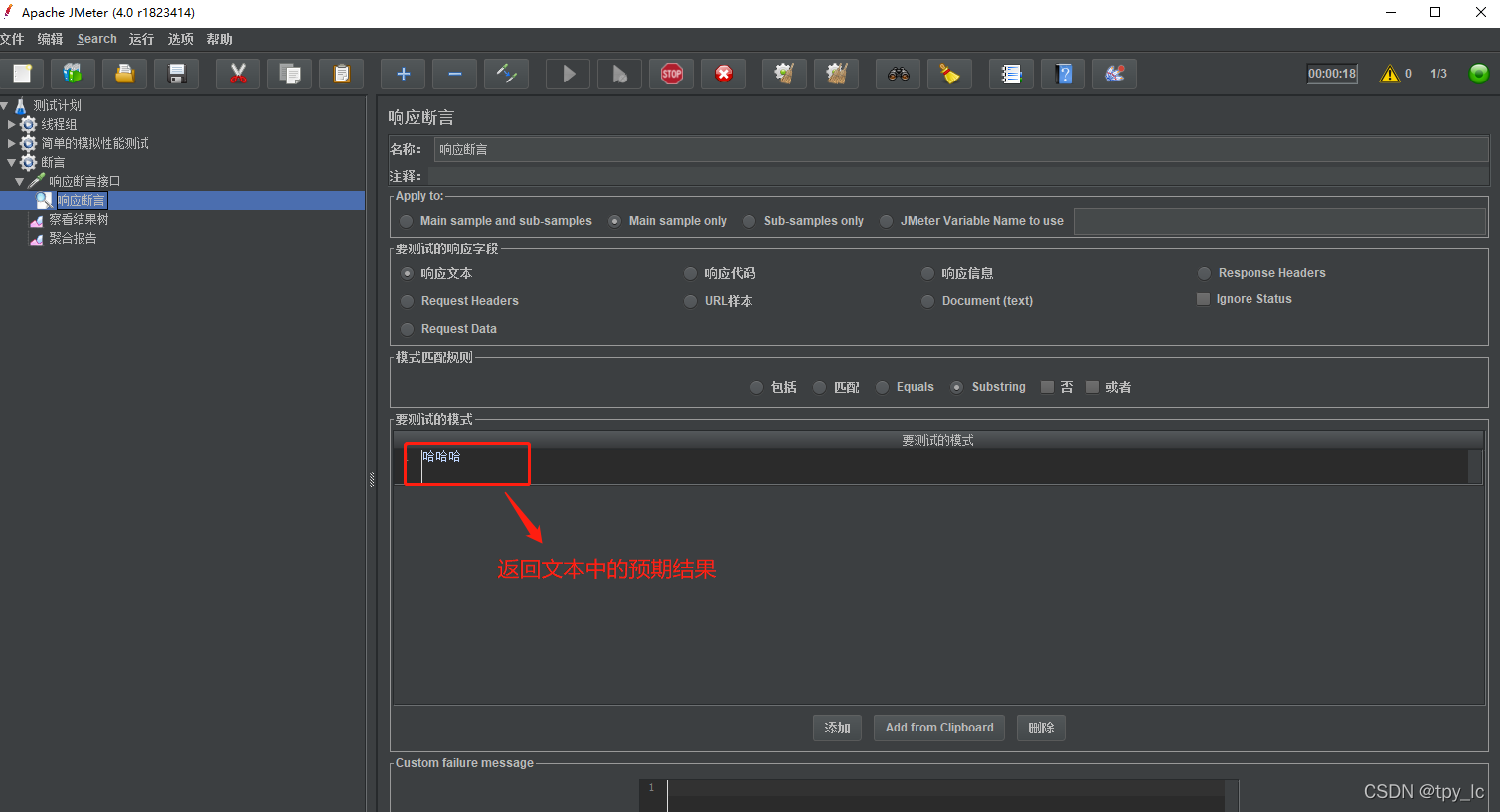Cut selected element with scissors icon
This screenshot has width=1500, height=812.
point(238,74)
